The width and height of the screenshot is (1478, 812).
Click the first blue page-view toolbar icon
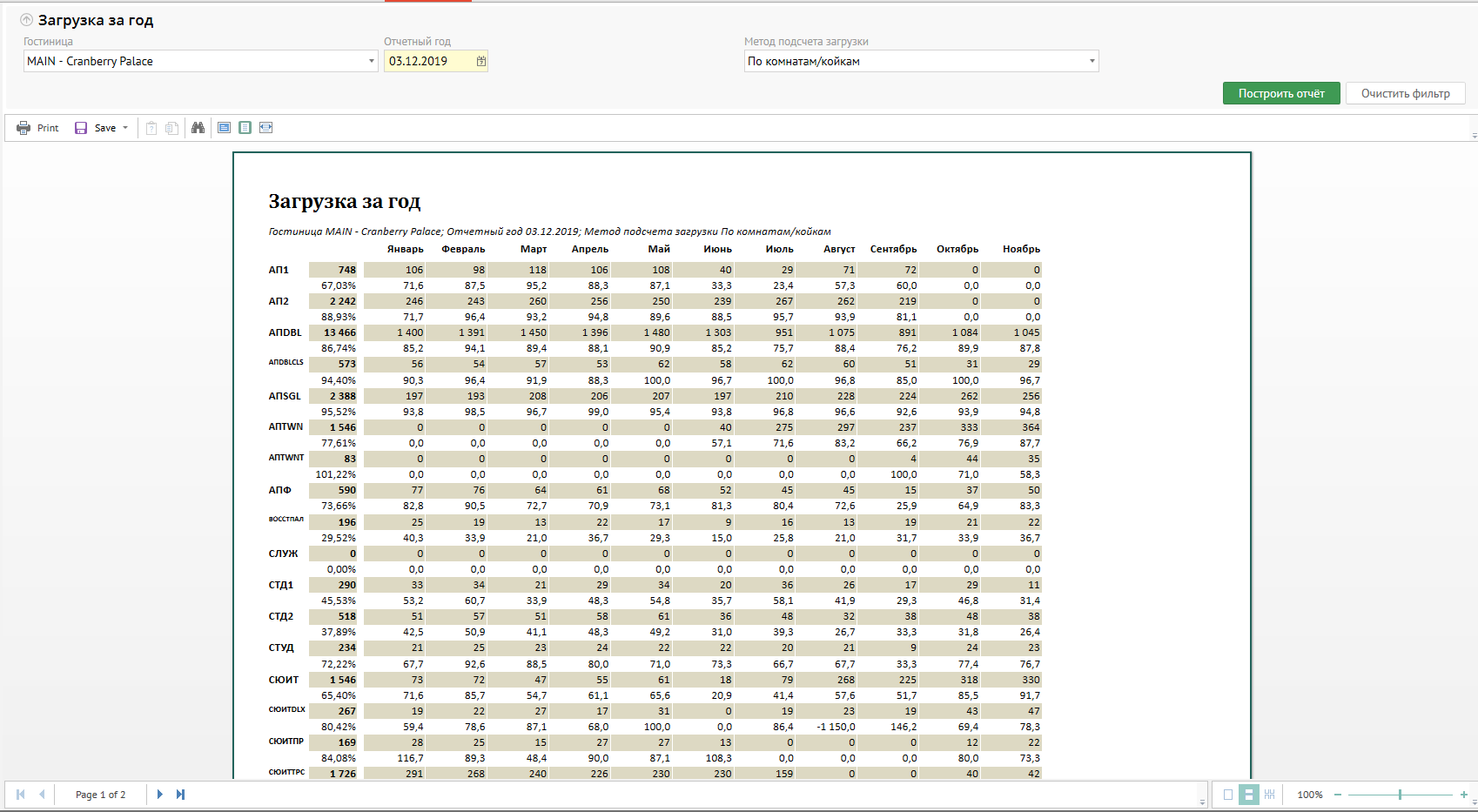pos(224,128)
